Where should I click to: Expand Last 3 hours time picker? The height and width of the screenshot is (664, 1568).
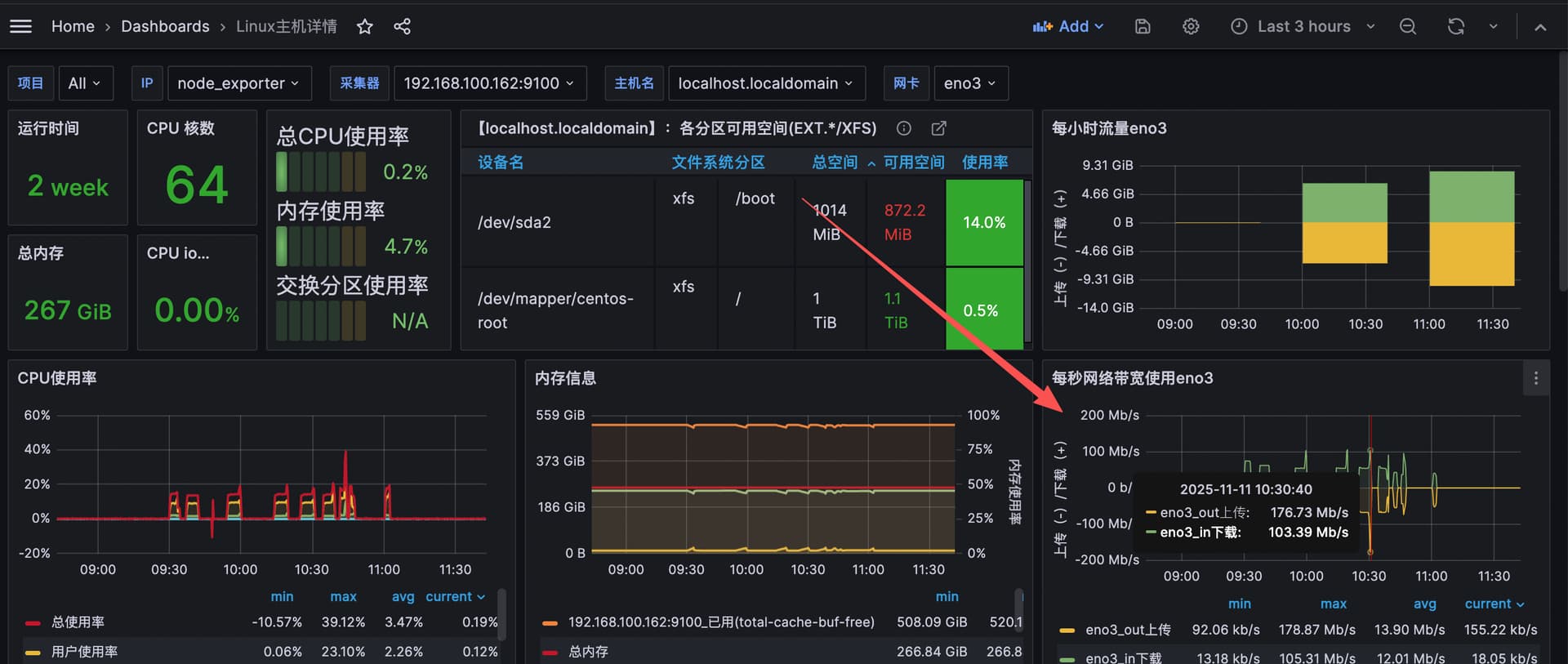(x=1303, y=27)
